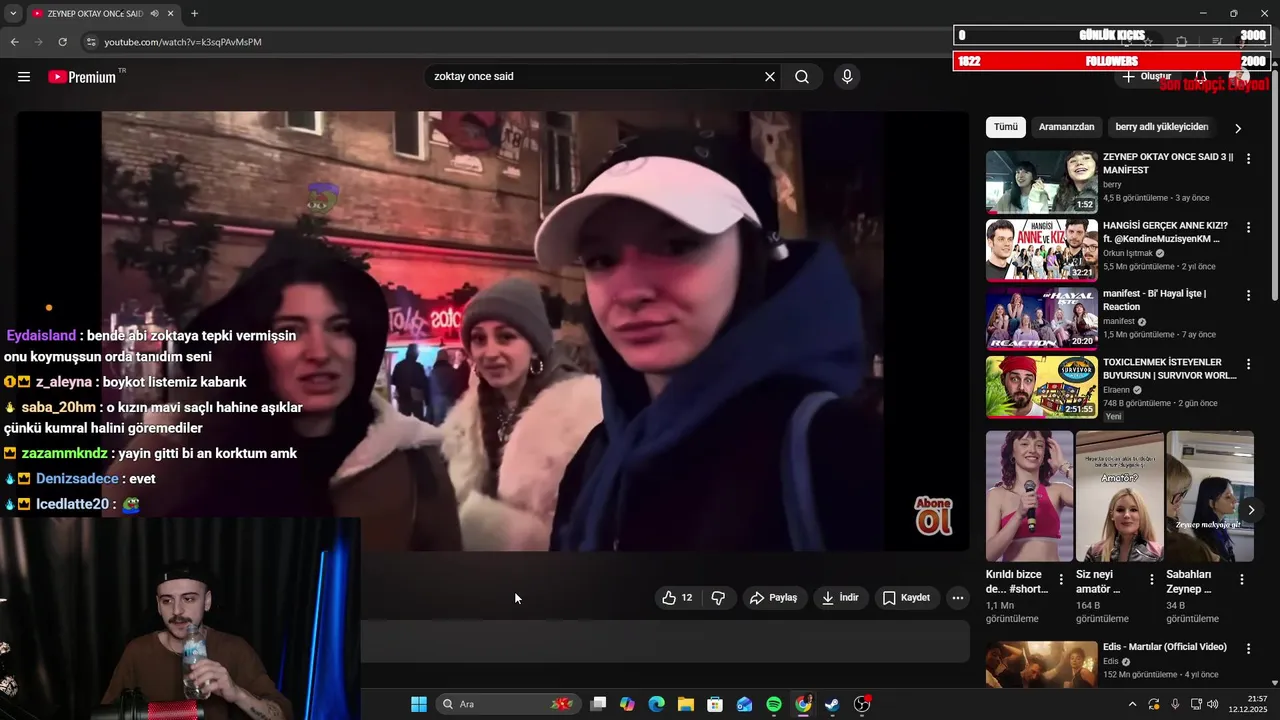This screenshot has height=720, width=1280.
Task: Open Spotify from taskbar
Action: 774,704
